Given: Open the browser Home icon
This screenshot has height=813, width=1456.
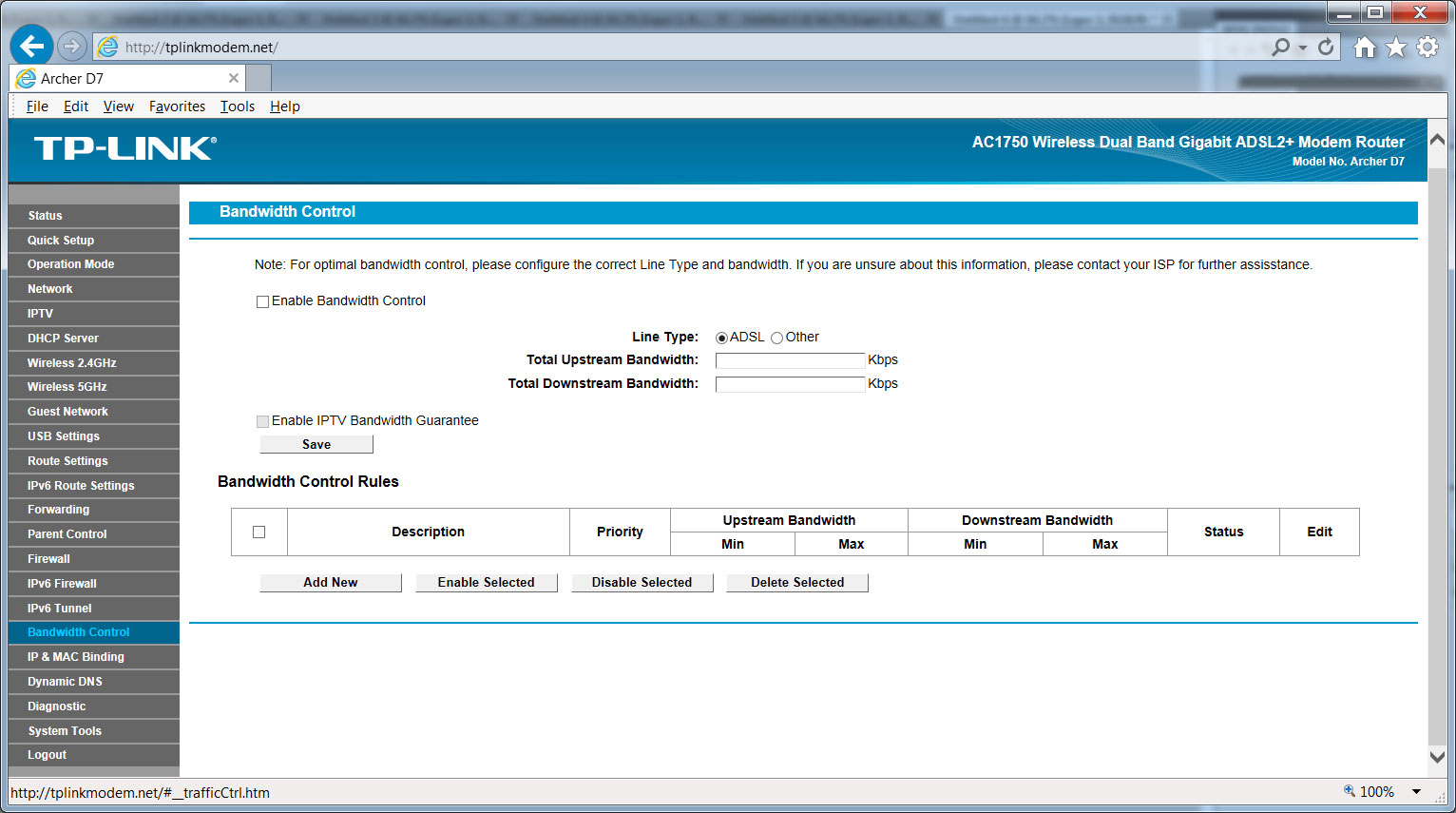Looking at the screenshot, I should [x=1365, y=48].
